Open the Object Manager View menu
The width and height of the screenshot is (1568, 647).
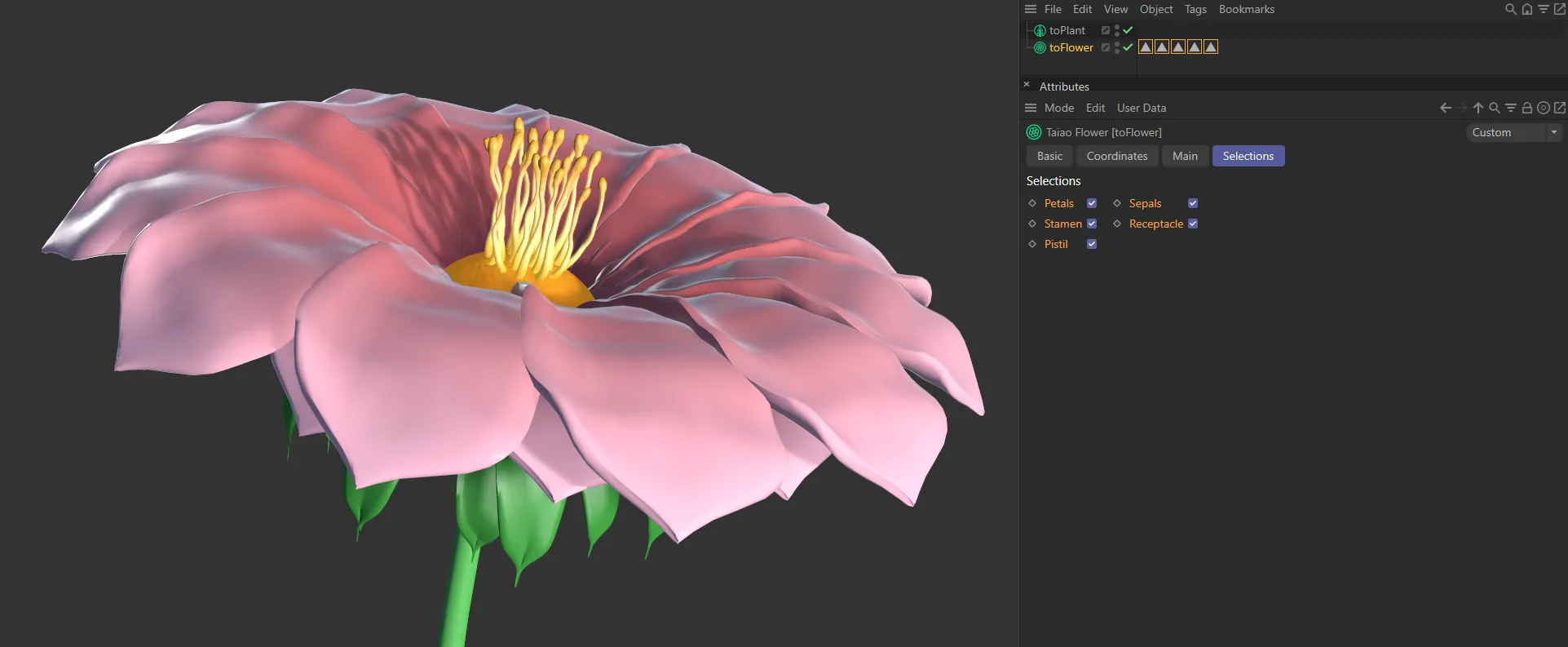1115,9
